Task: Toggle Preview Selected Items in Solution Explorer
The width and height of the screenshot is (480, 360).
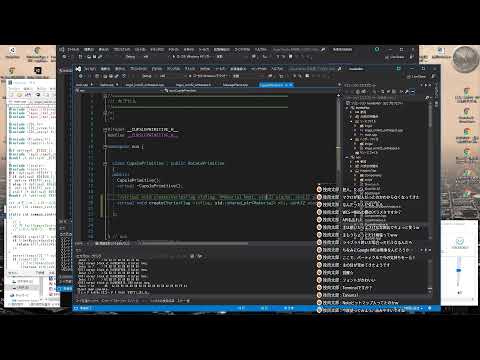Action: click(413, 91)
